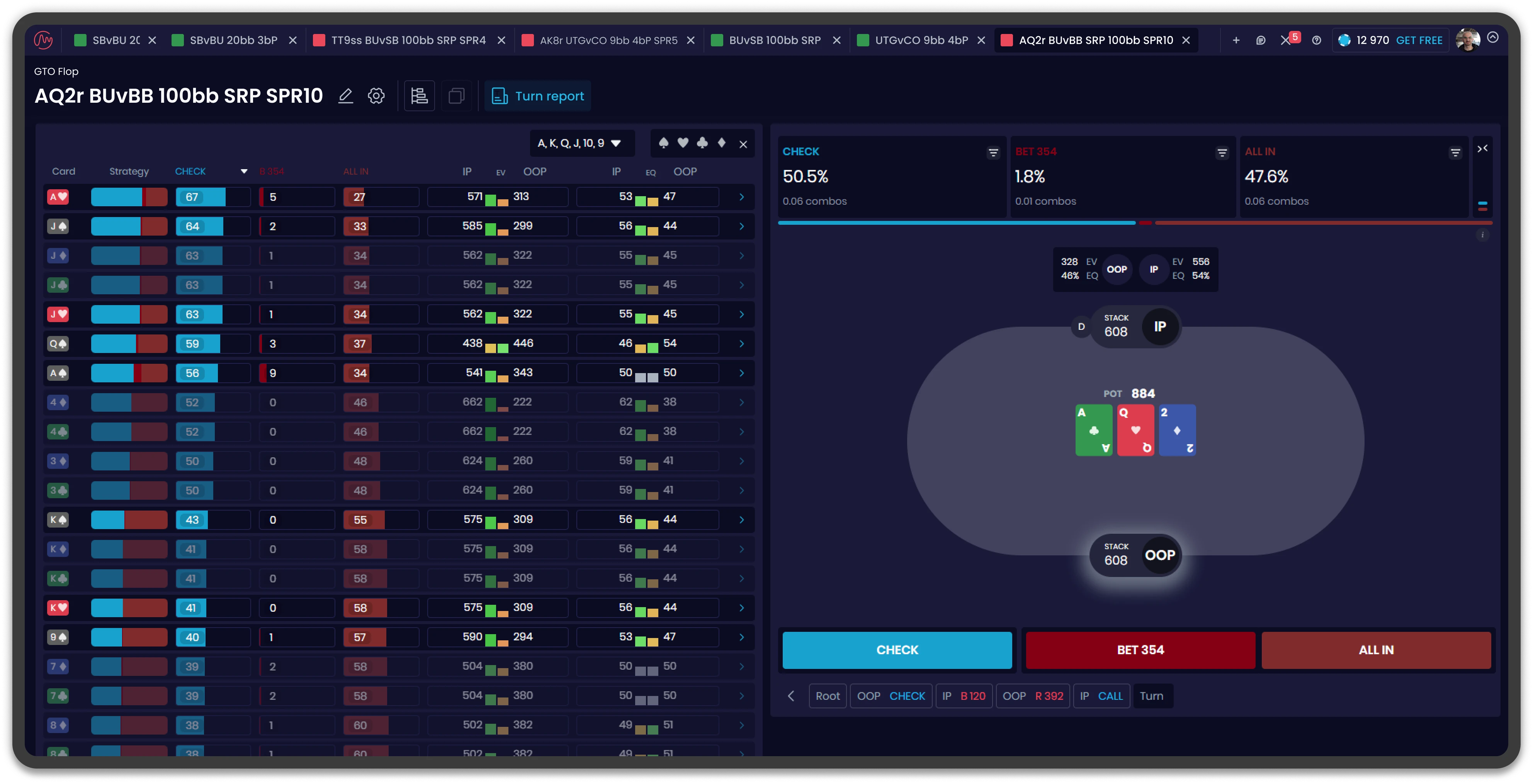The image size is (1533, 784).
Task: Open the solution settings gear icon
Action: 376,96
